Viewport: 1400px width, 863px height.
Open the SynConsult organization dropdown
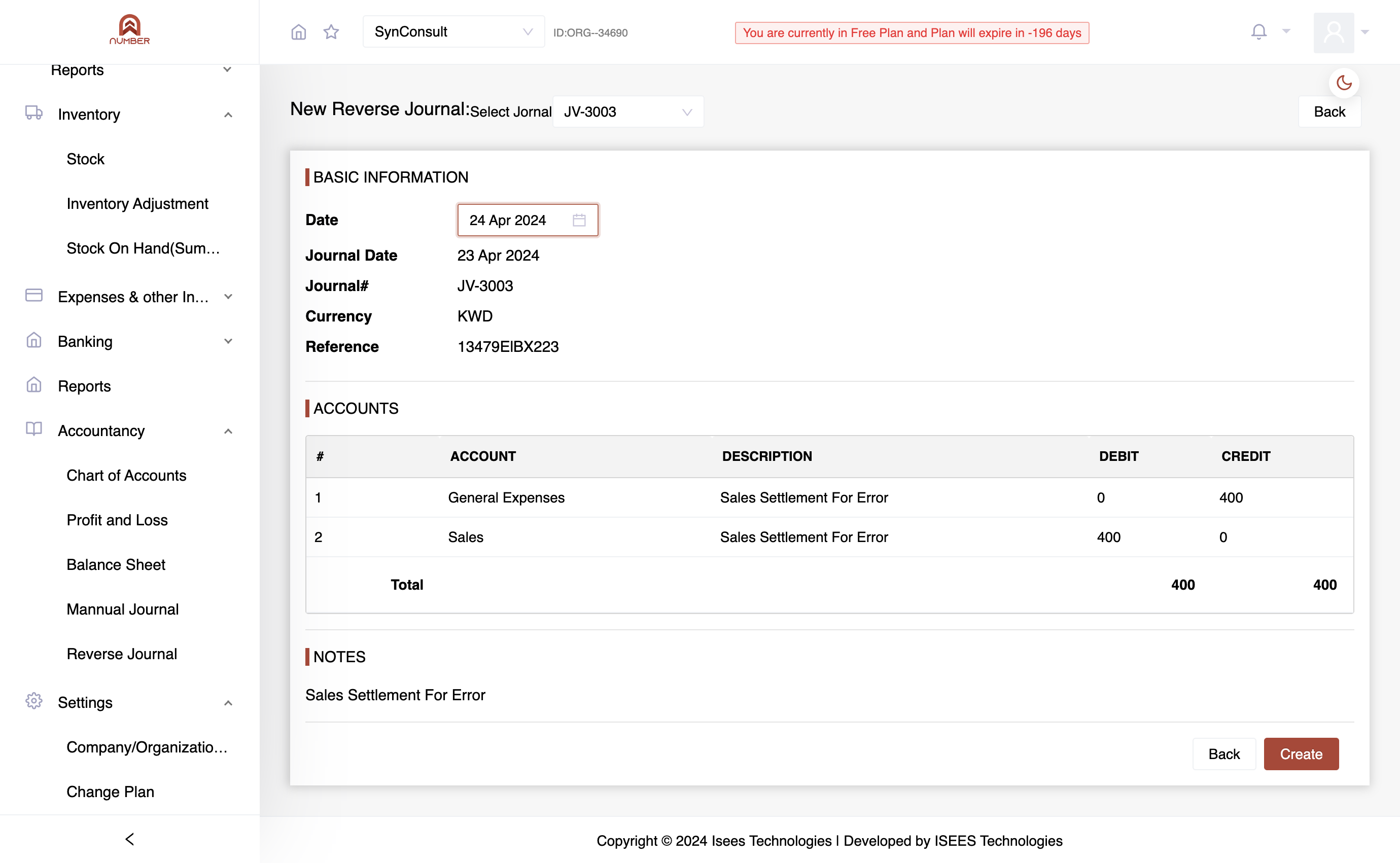point(453,32)
